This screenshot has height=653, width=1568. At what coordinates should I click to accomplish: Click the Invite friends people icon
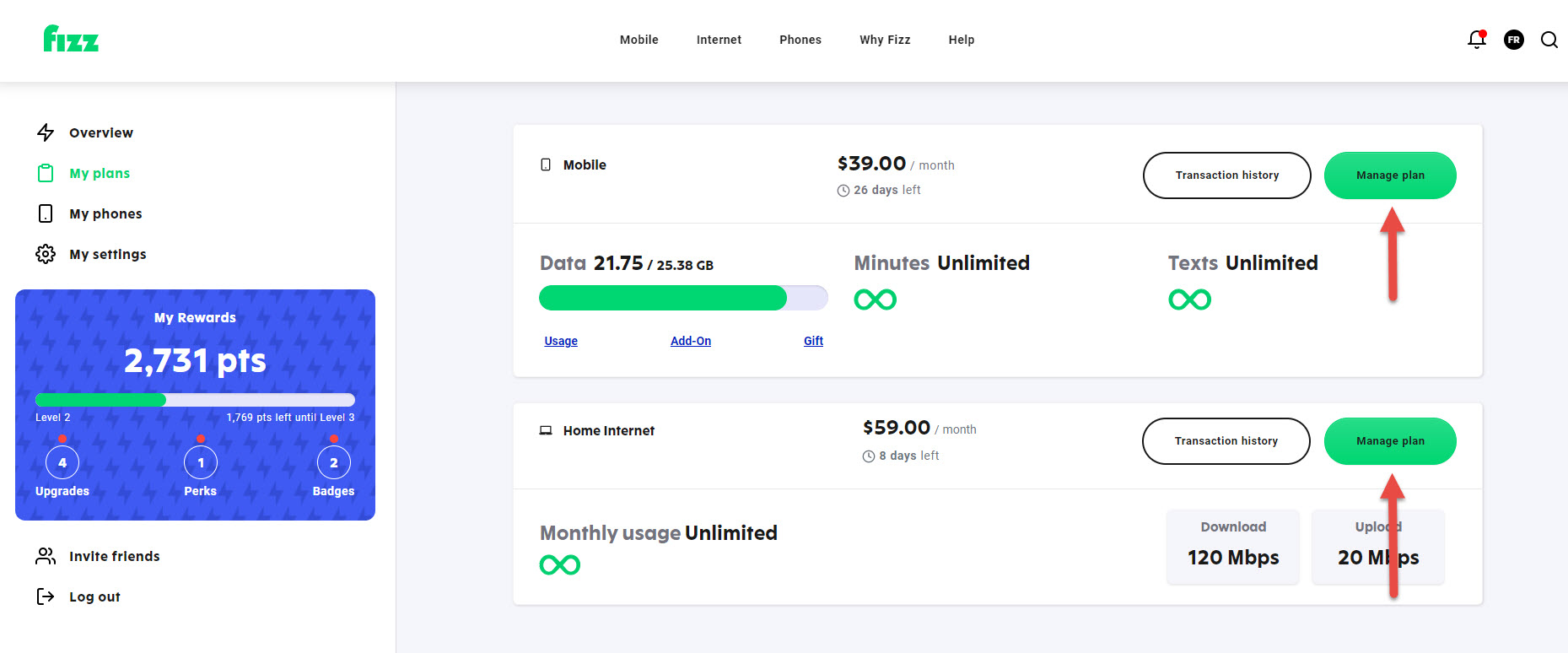(46, 556)
